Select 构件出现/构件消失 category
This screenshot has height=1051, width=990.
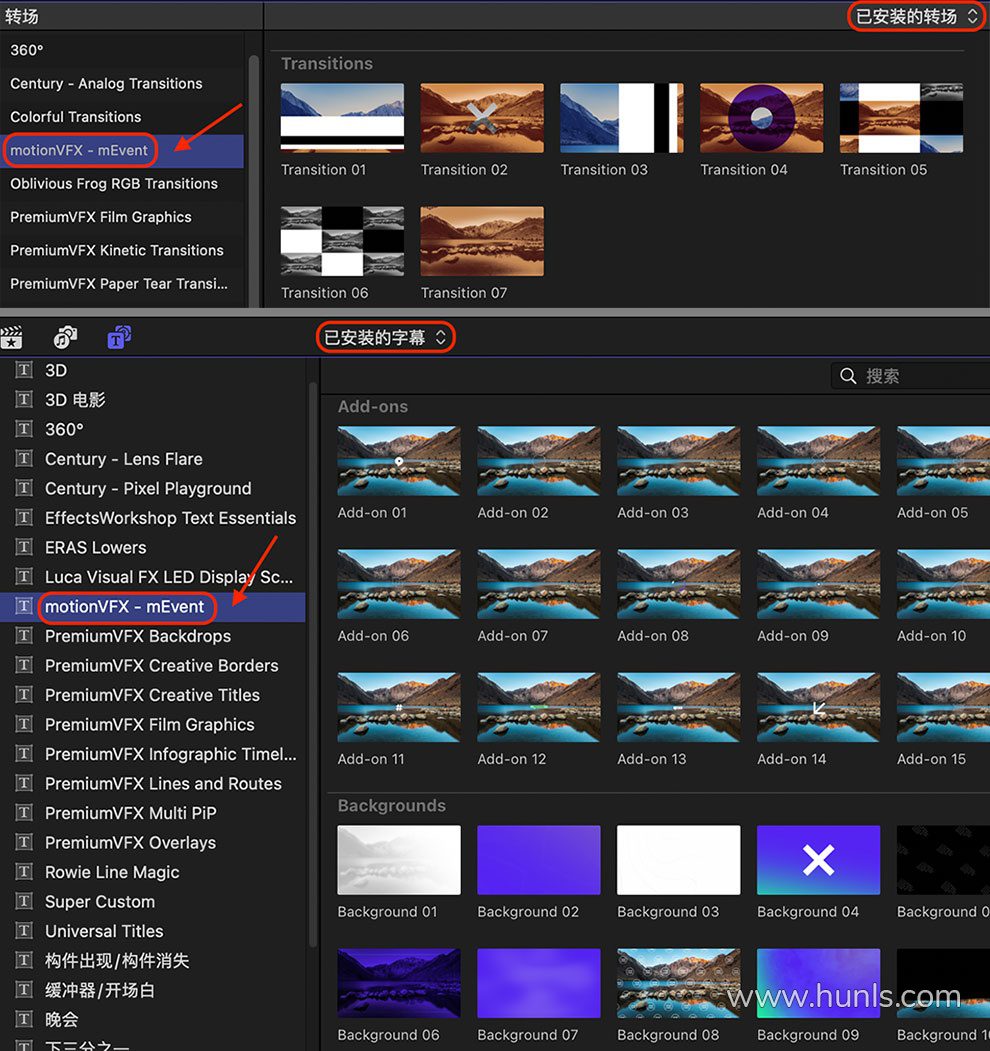(153, 960)
